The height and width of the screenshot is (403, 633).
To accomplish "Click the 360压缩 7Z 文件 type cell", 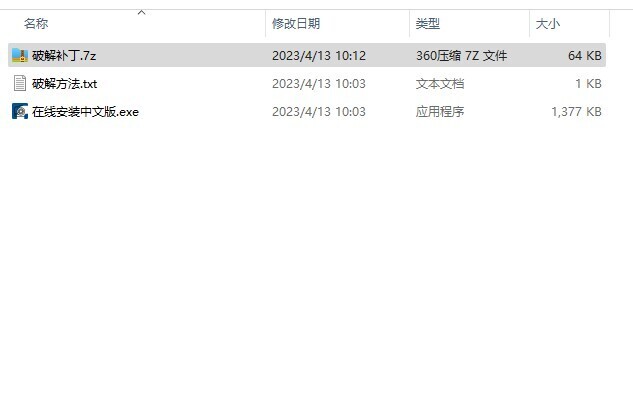I will pos(461,55).
